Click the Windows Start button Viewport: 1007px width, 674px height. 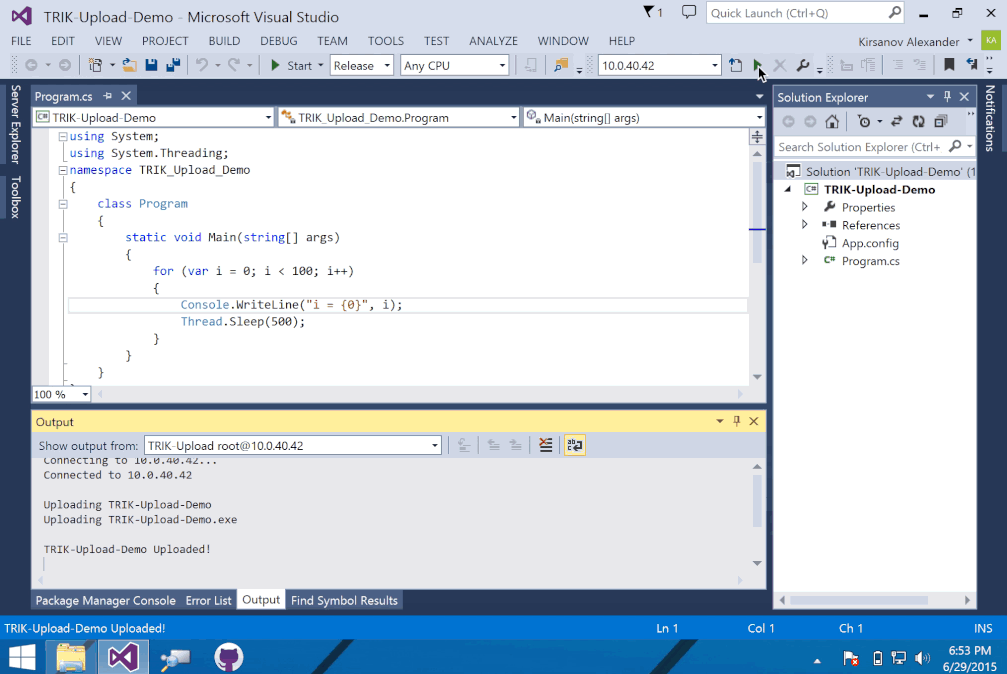[x=22, y=657]
